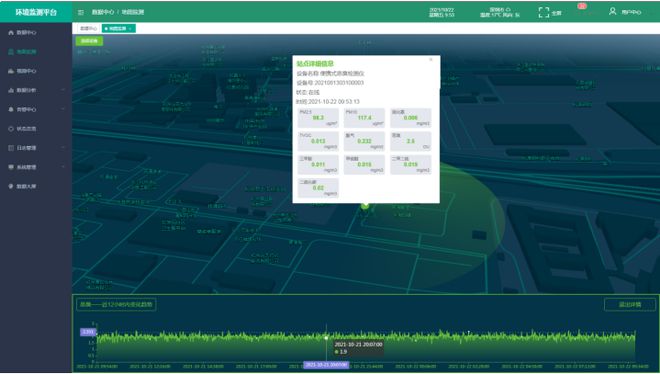The height and width of the screenshot is (374, 660).
Task: Toggle sidebar with hamburger menu icon
Action: tap(80, 12)
